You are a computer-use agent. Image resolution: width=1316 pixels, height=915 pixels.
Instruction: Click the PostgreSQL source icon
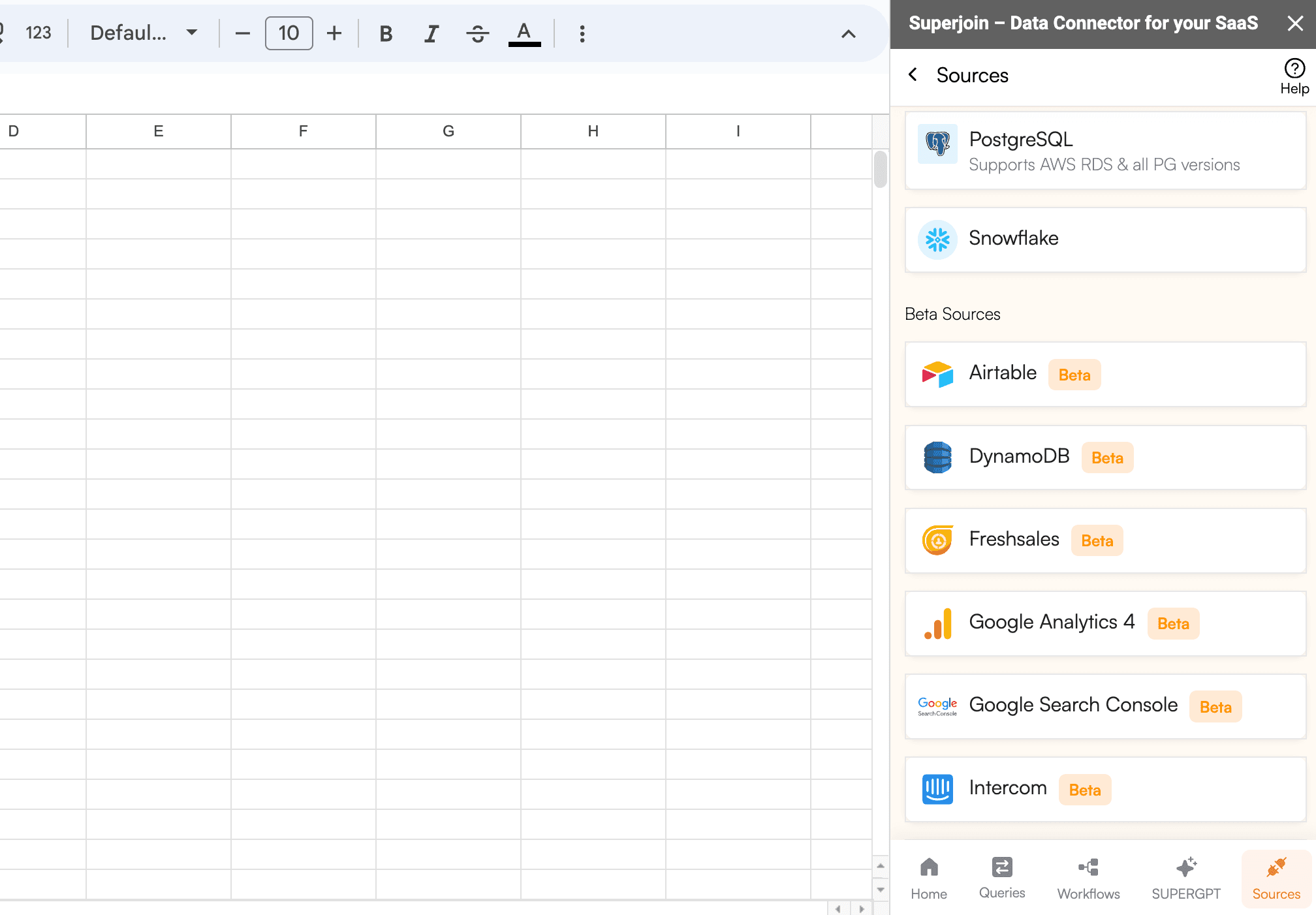click(x=937, y=150)
